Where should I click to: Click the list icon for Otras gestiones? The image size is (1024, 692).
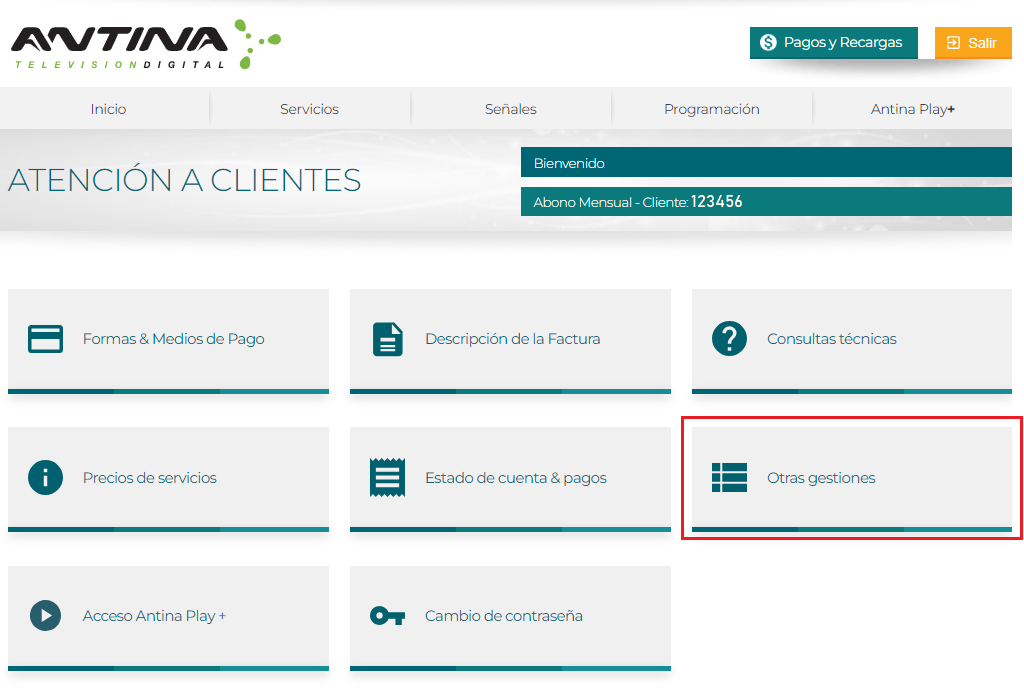click(x=729, y=478)
